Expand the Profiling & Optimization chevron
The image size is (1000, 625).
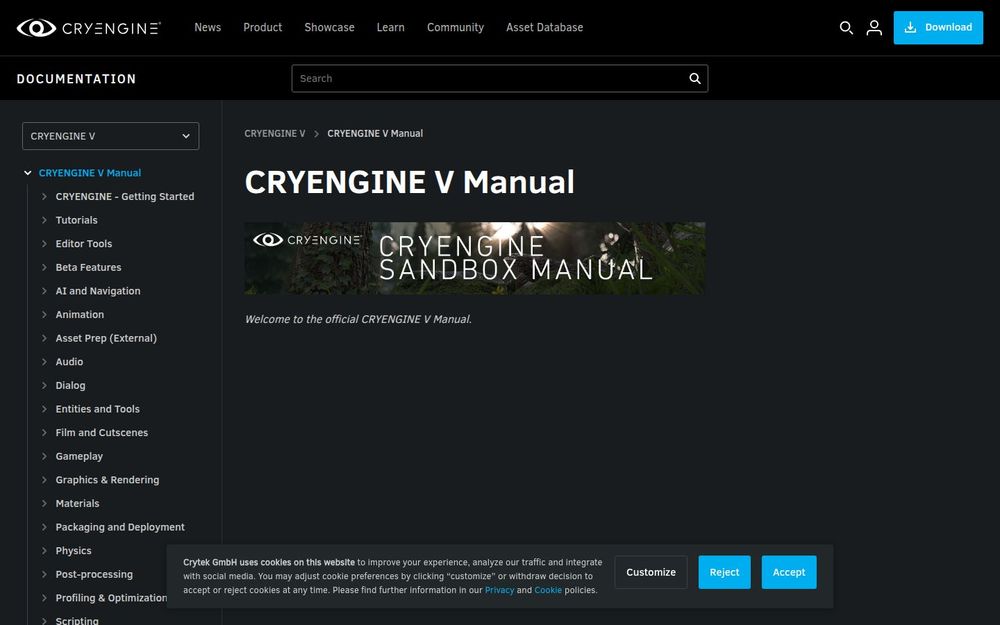tap(44, 598)
